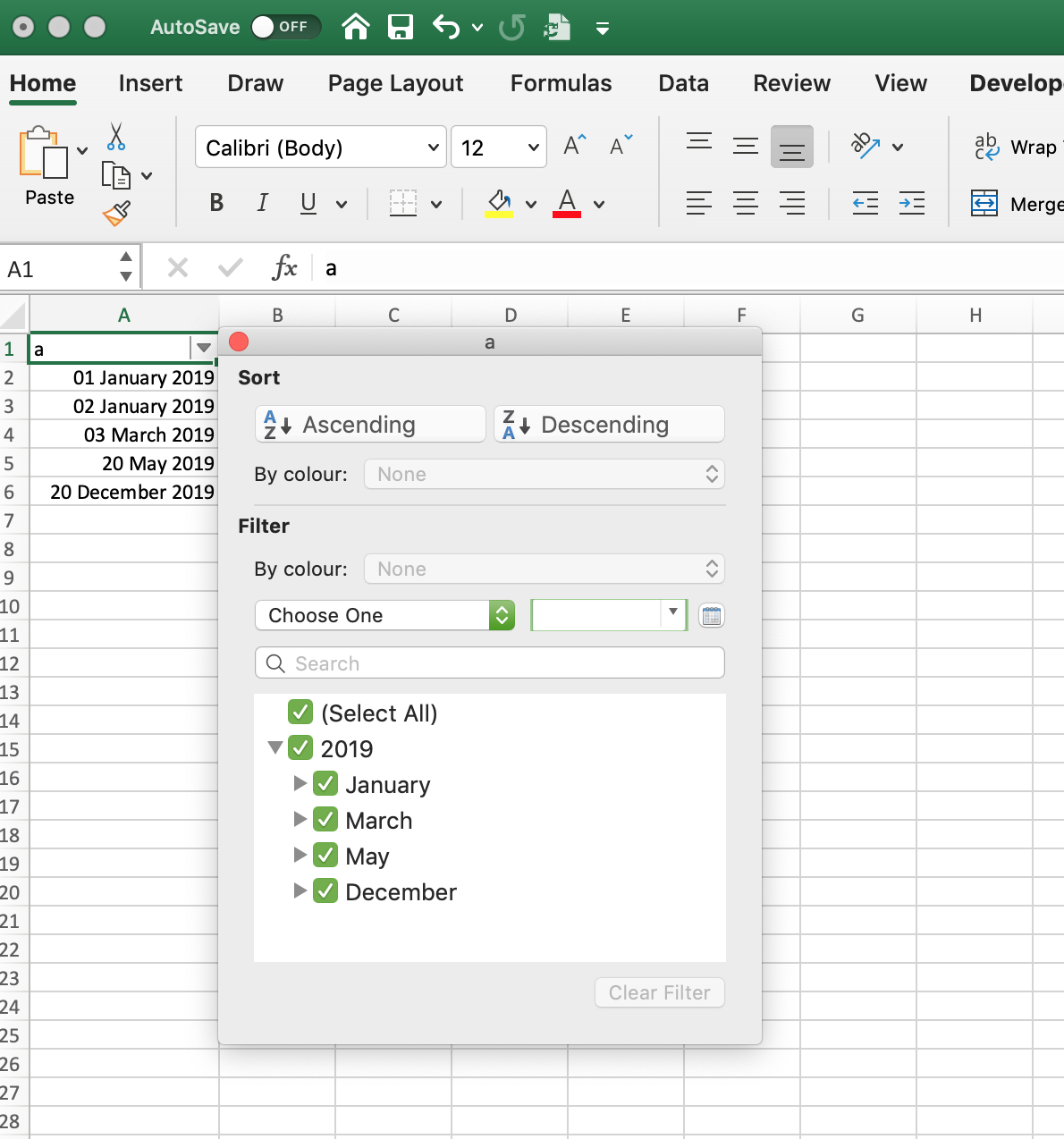Toggle italic formatting
1064x1139 pixels.
(x=262, y=203)
